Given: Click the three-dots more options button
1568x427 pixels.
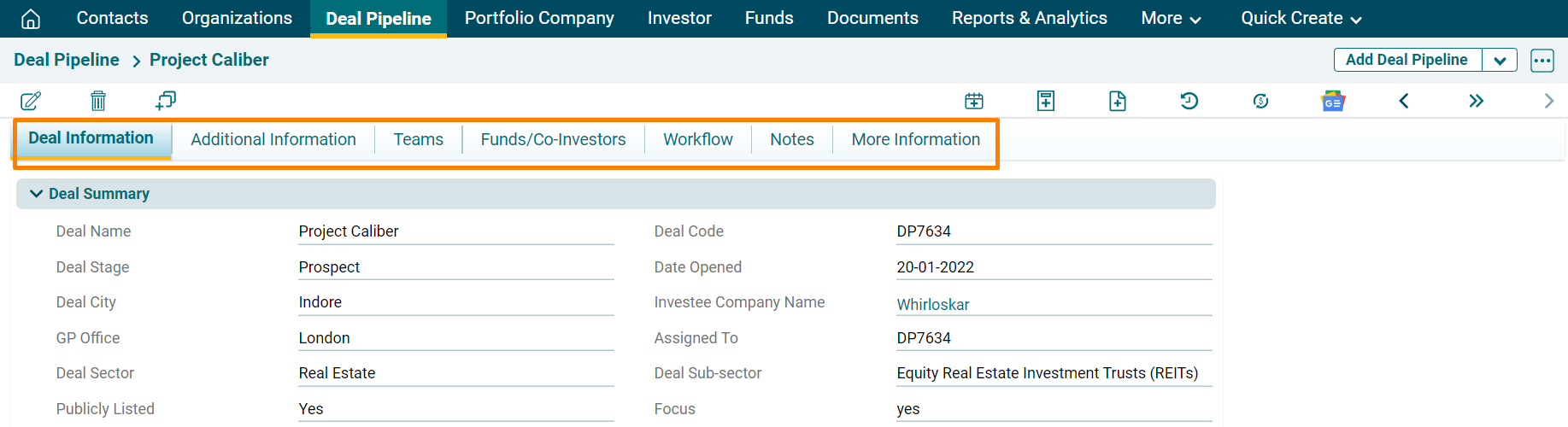Looking at the screenshot, I should pyautogui.click(x=1542, y=60).
